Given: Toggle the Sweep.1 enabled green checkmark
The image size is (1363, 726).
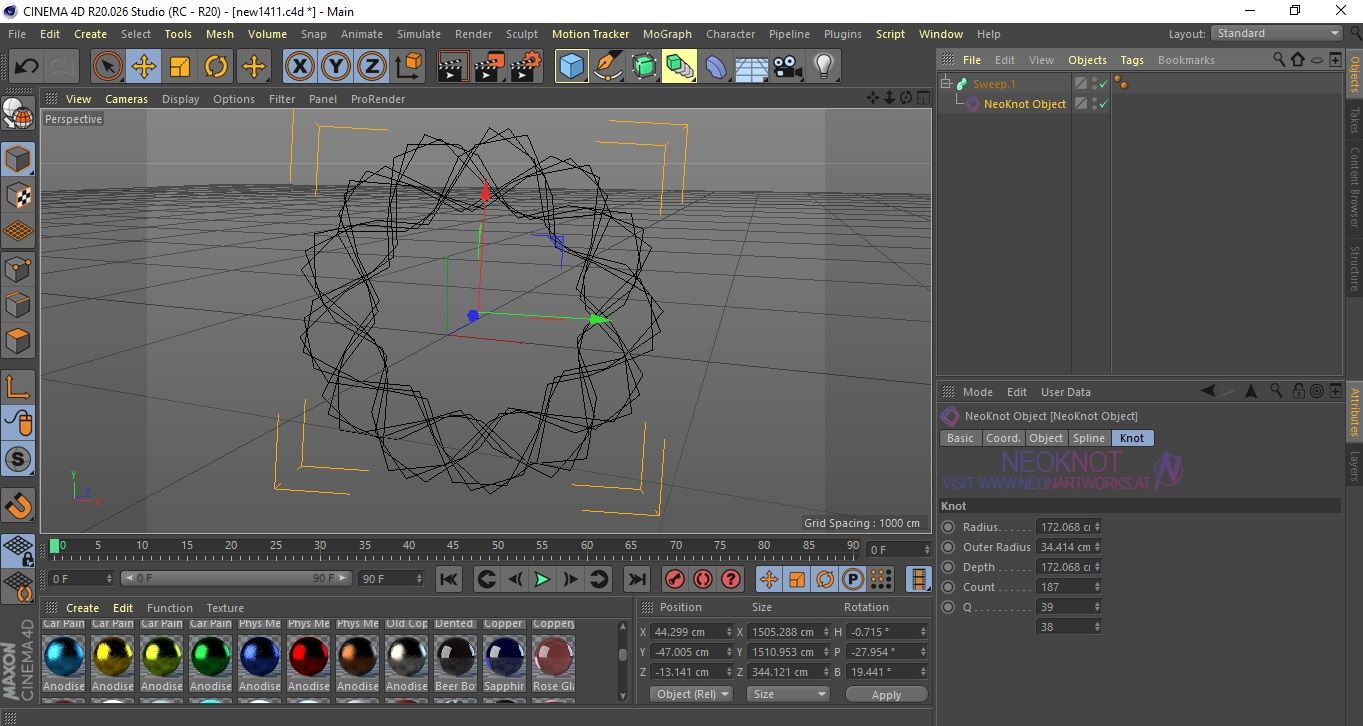Looking at the screenshot, I should tap(1104, 84).
